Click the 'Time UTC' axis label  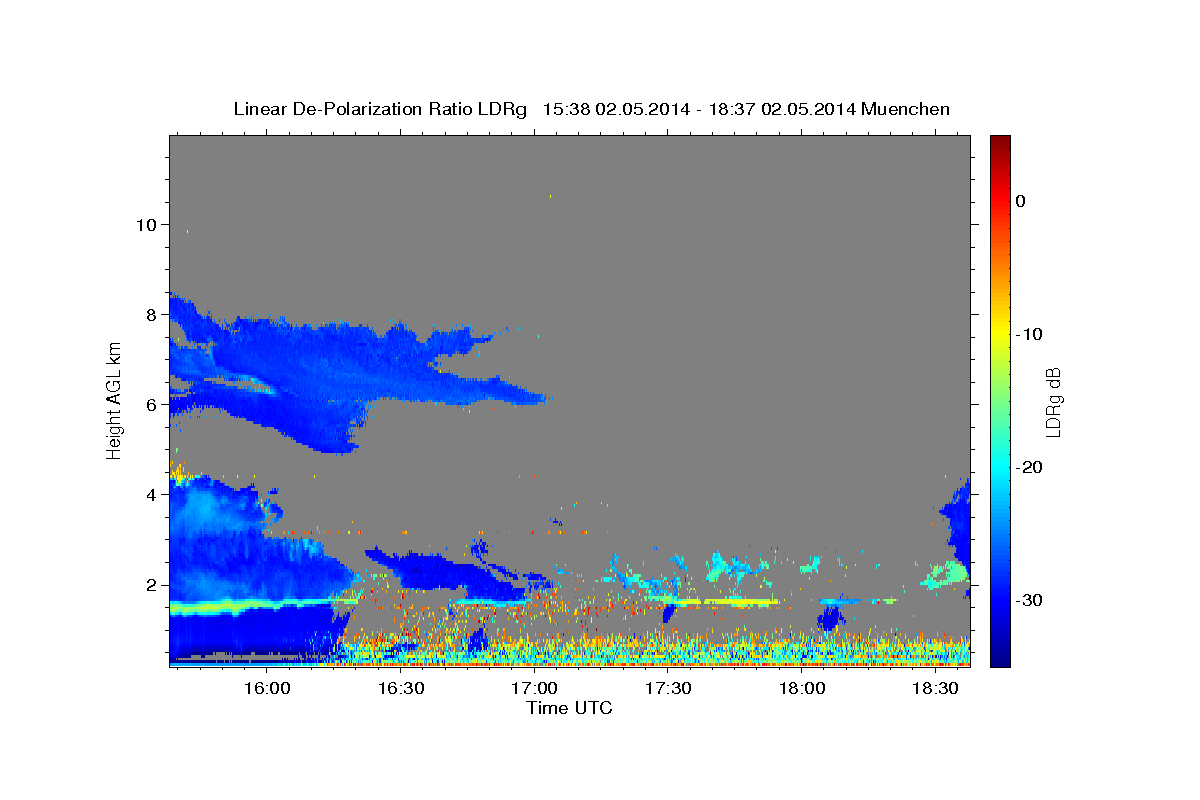click(x=569, y=708)
